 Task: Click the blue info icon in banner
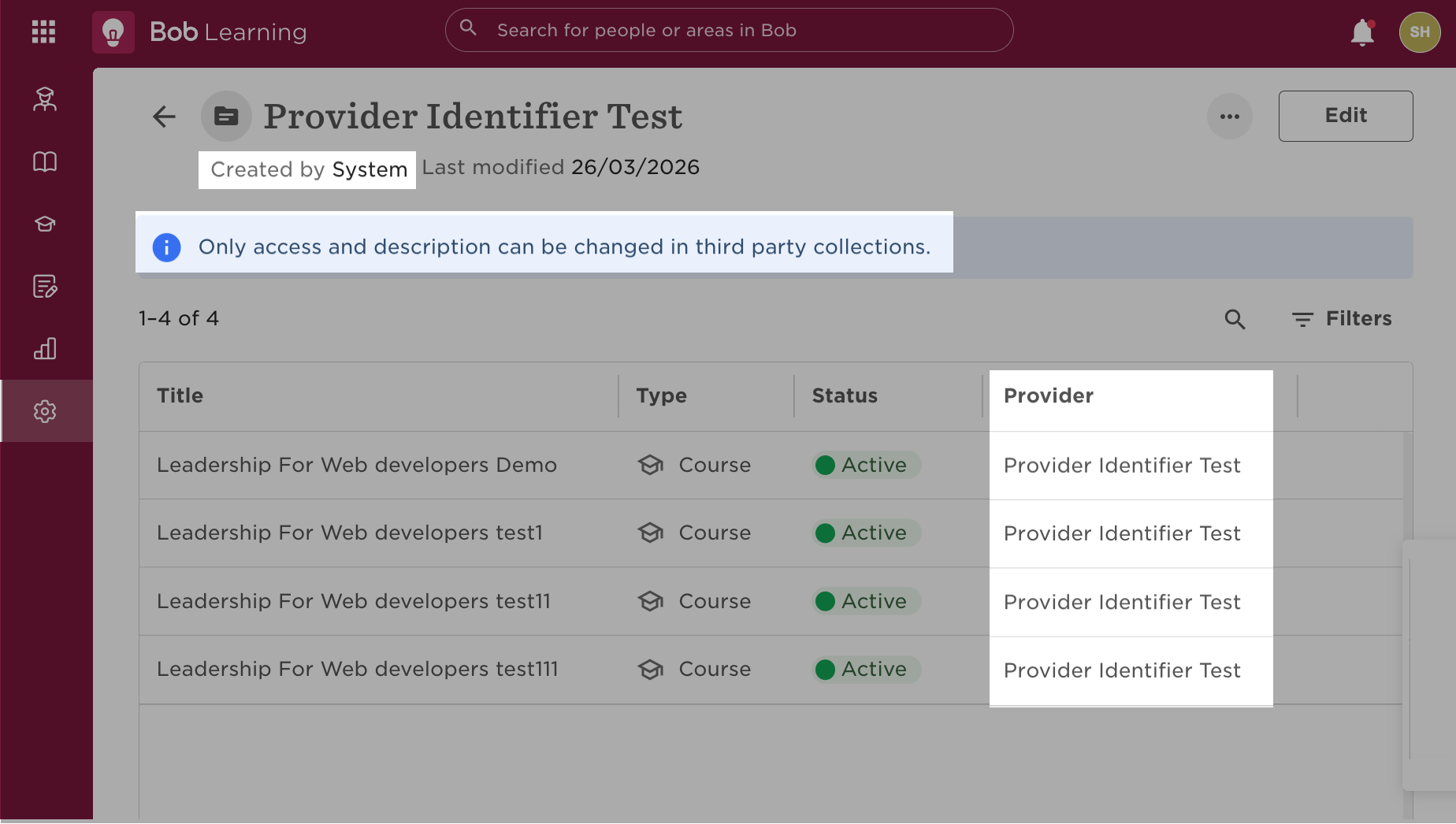pyautogui.click(x=167, y=247)
